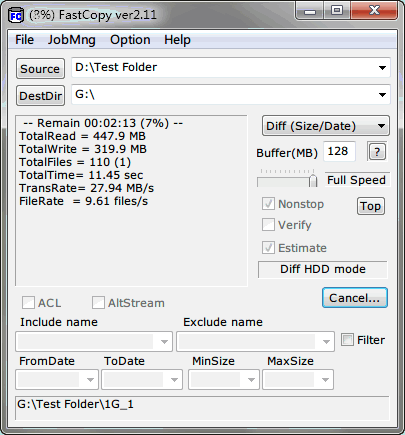The width and height of the screenshot is (405, 435).
Task: Click the Buffer(MB) input field
Action: coord(339,151)
